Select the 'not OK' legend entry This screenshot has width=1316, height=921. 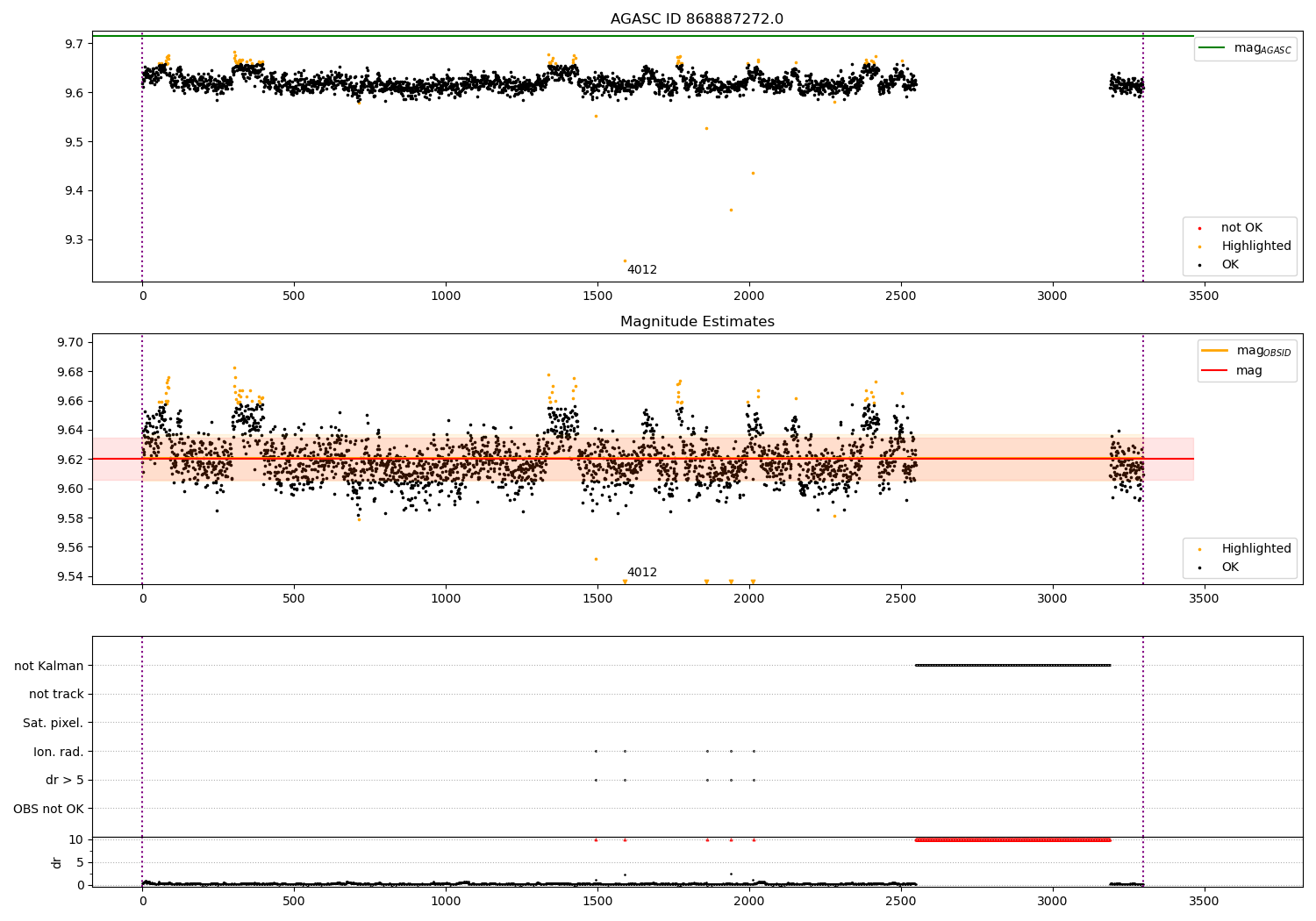pos(1241,228)
